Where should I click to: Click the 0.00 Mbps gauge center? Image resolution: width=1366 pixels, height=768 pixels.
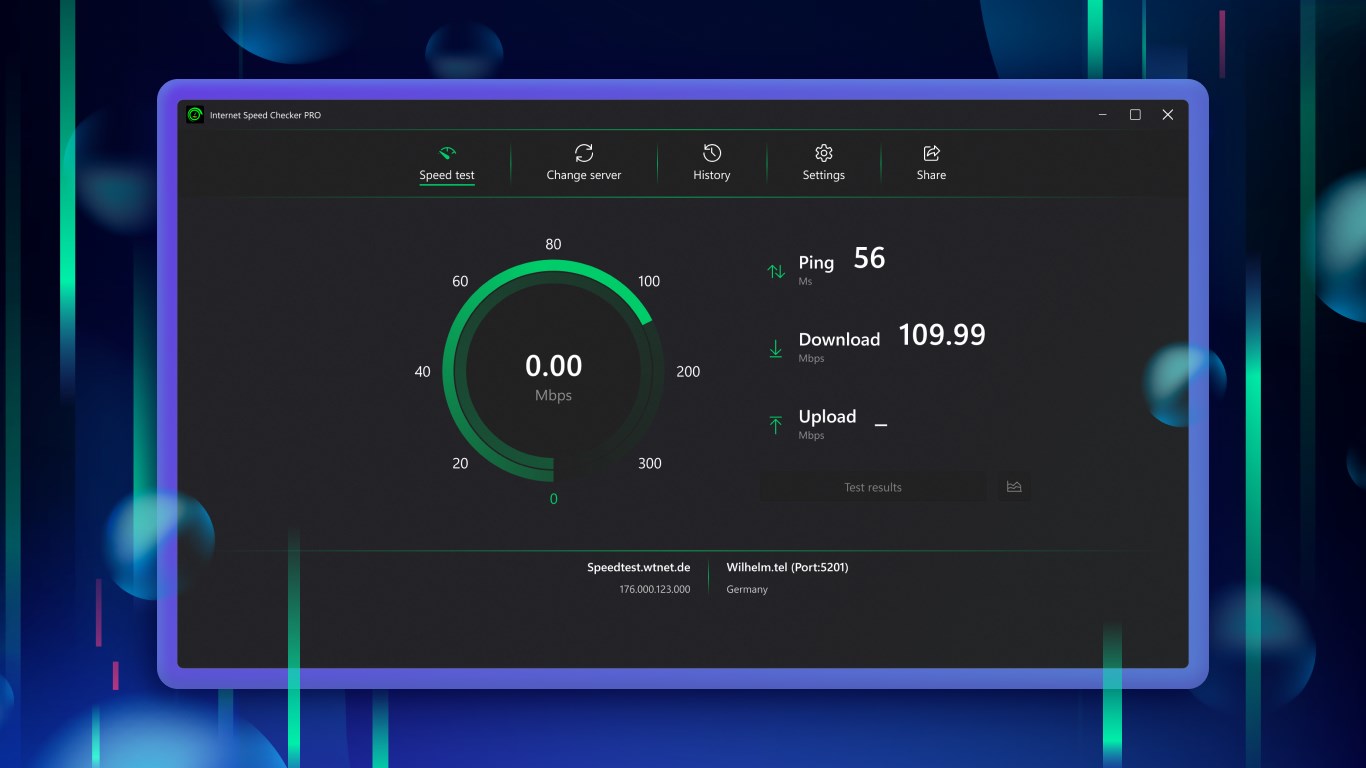point(553,375)
